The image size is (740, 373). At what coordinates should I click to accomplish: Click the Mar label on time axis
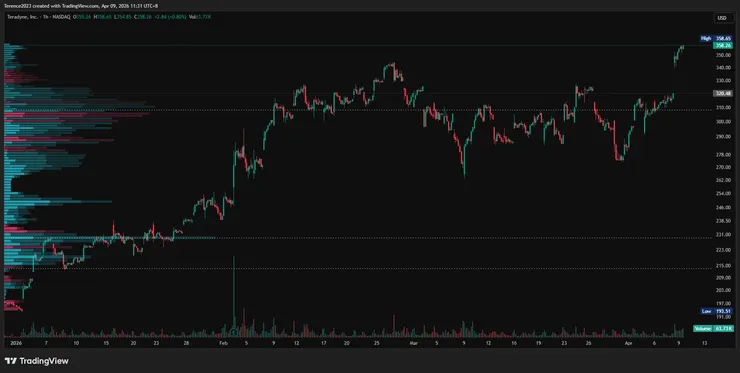coord(413,343)
